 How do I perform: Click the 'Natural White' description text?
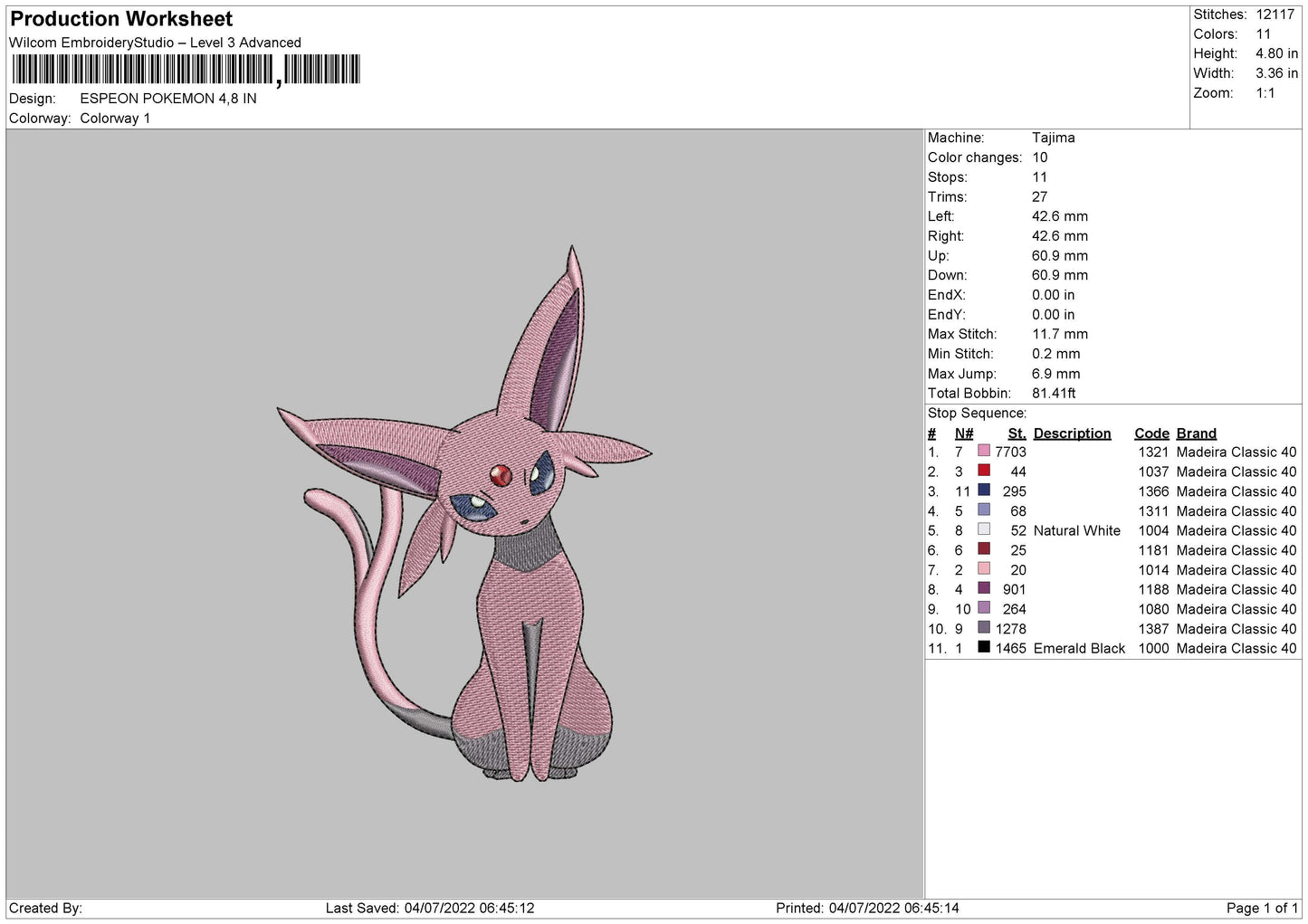[1077, 531]
